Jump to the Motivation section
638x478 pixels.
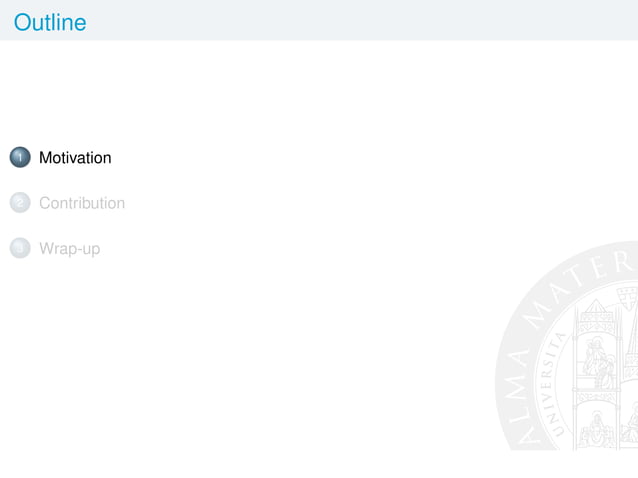75,158
